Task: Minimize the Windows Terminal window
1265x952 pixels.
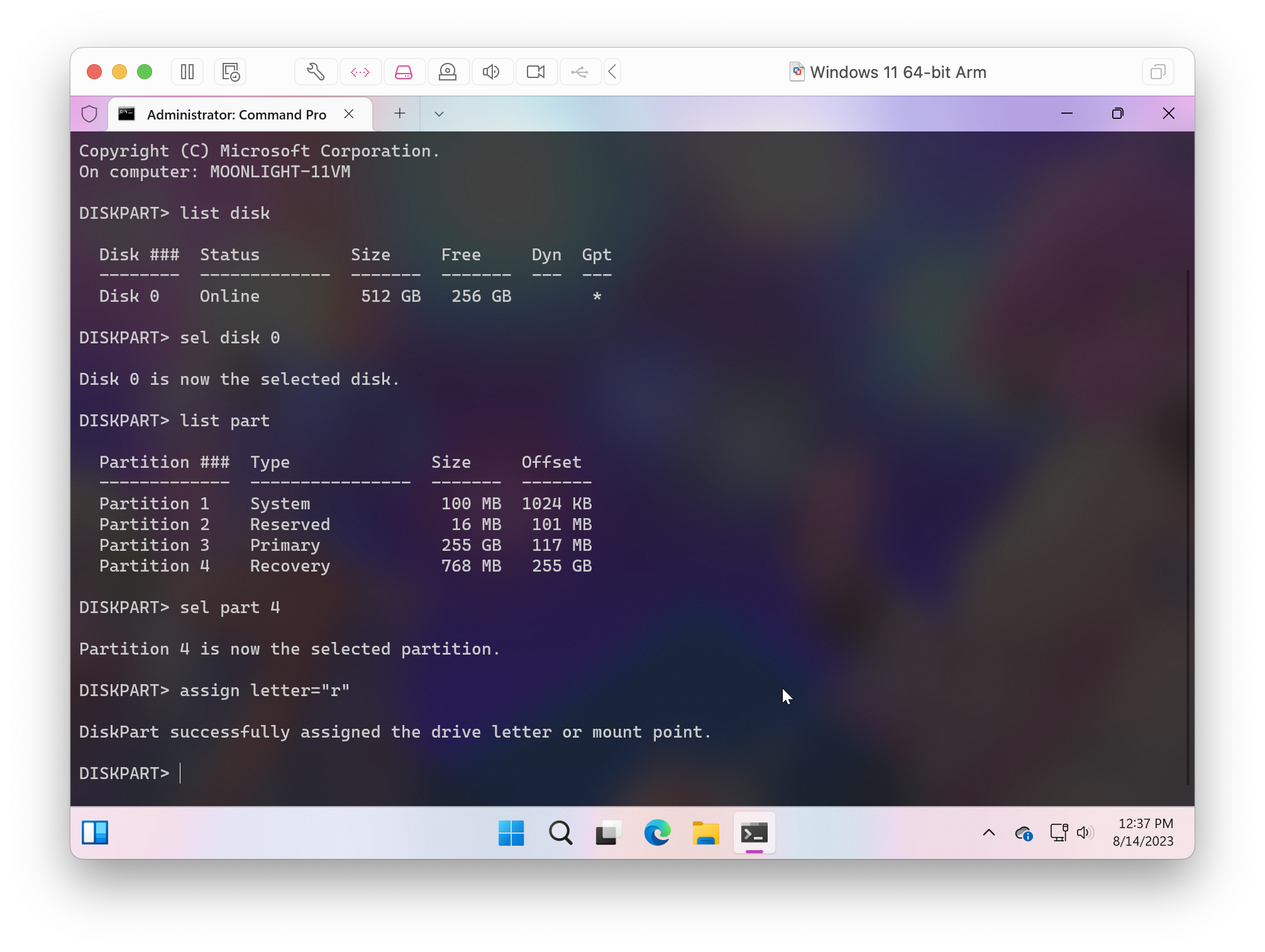Action: pyautogui.click(x=1067, y=114)
